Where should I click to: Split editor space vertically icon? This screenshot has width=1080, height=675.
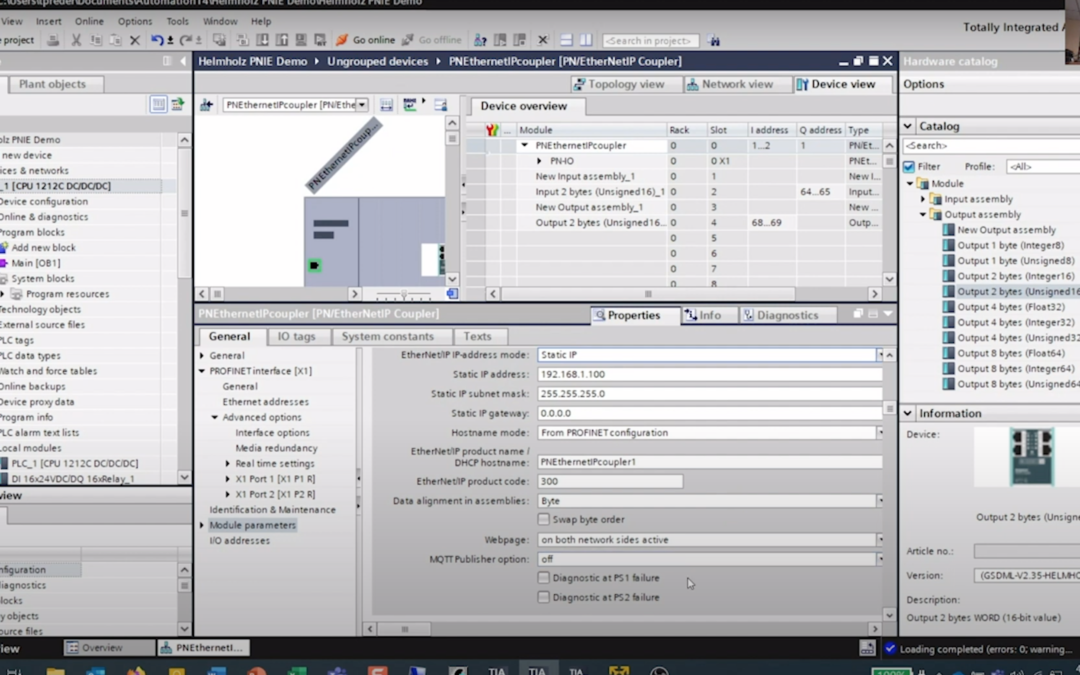[x=585, y=40]
